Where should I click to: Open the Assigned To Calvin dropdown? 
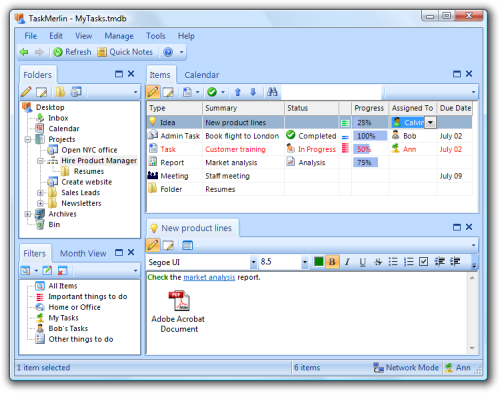(x=430, y=123)
